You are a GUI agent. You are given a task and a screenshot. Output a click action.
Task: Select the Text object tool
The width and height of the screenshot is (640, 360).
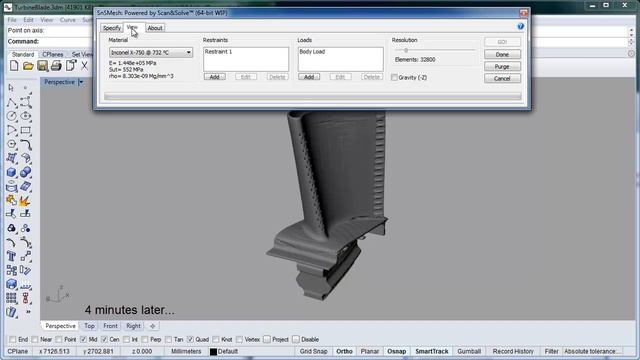coord(11,256)
